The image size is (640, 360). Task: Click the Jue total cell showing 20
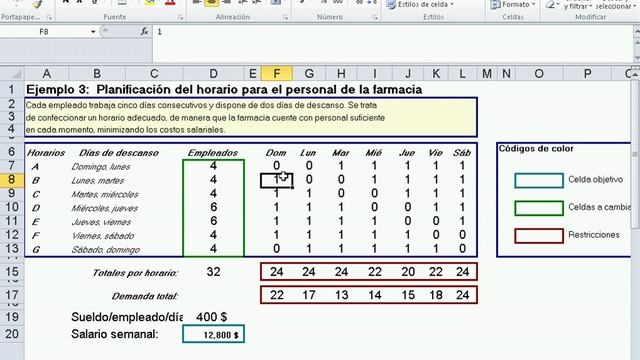coord(408,272)
